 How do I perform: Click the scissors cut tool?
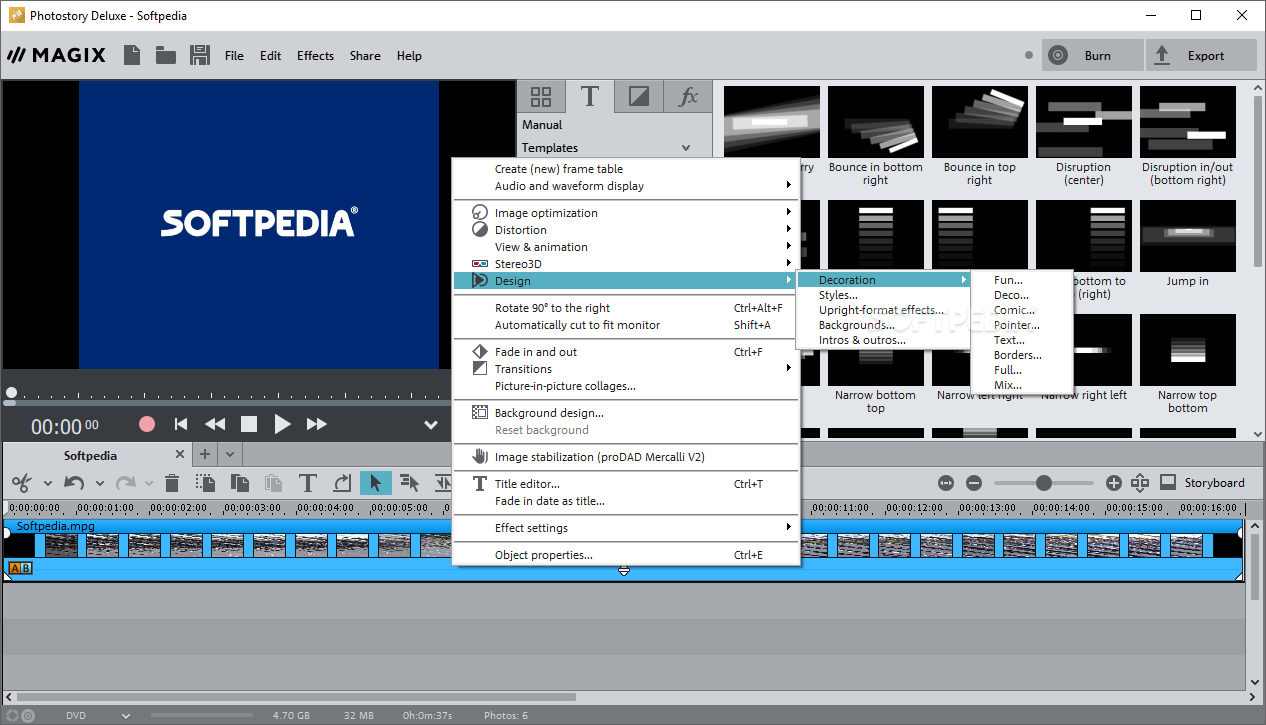tap(22, 483)
